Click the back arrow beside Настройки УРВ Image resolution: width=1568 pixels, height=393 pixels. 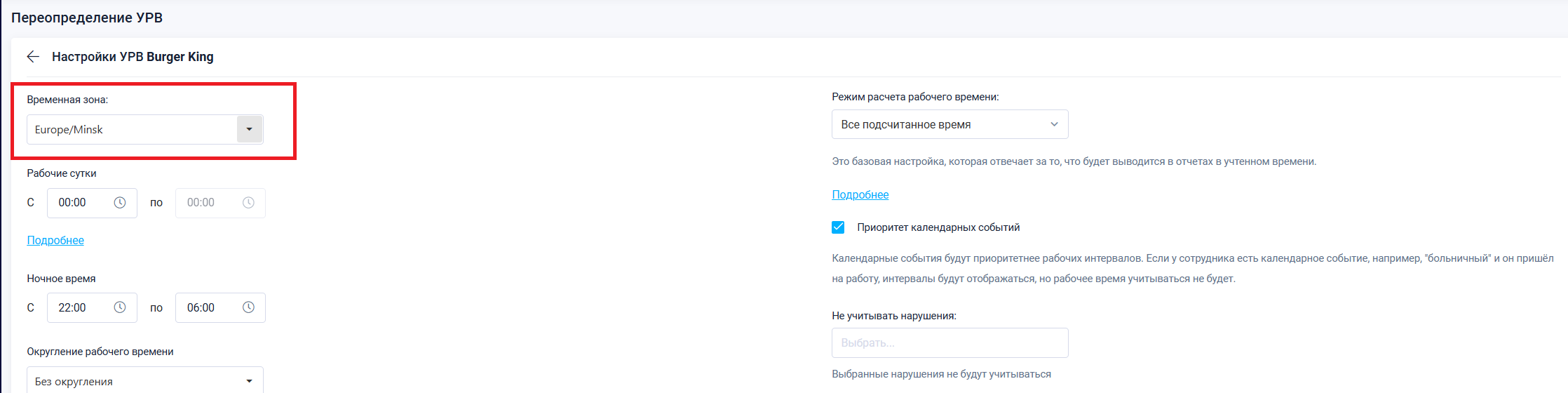pyautogui.click(x=33, y=57)
